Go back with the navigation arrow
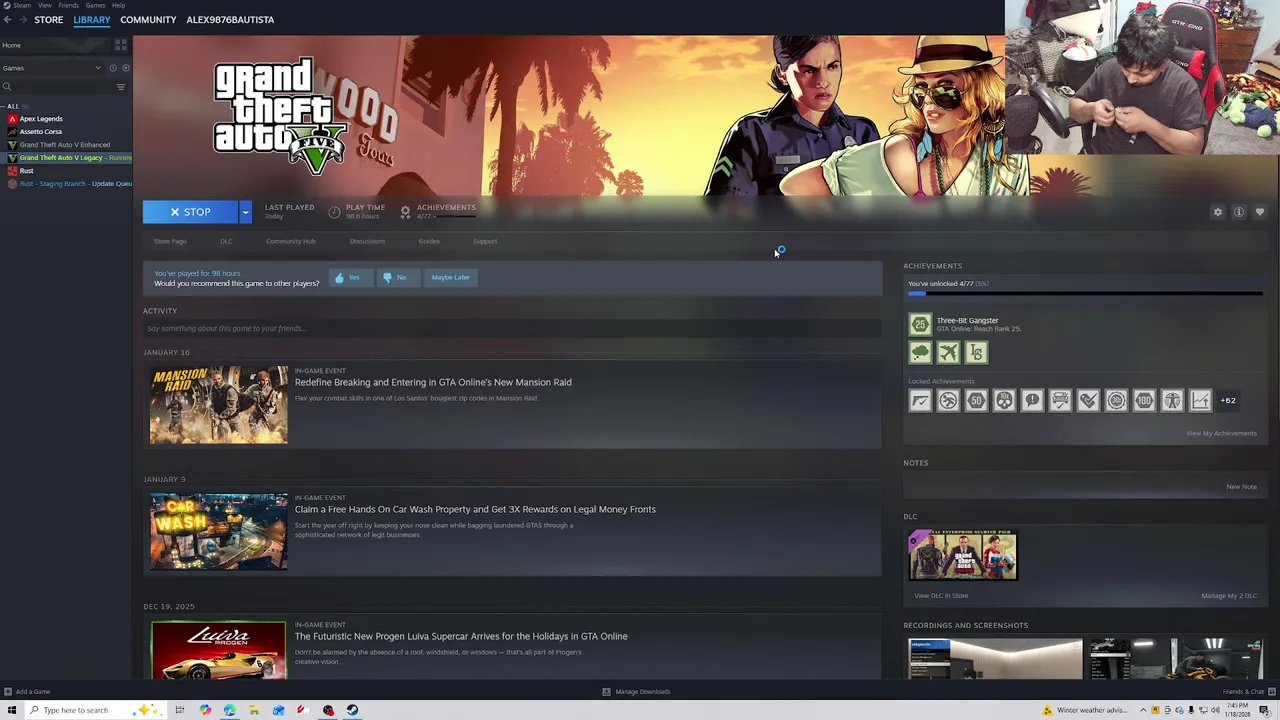This screenshot has height=720, width=1280. point(7,20)
